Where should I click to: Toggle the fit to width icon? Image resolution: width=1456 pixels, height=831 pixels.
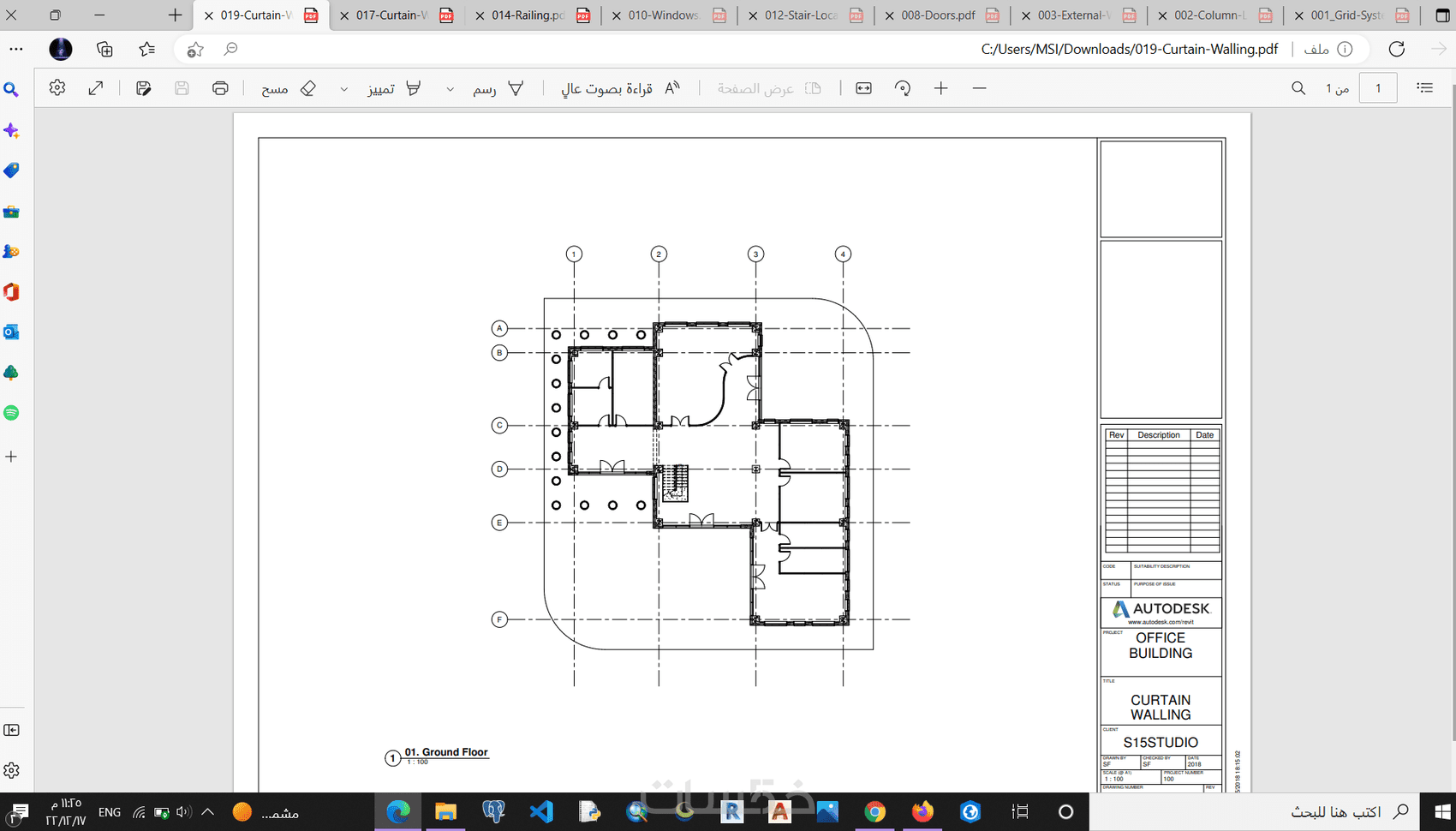pos(864,88)
